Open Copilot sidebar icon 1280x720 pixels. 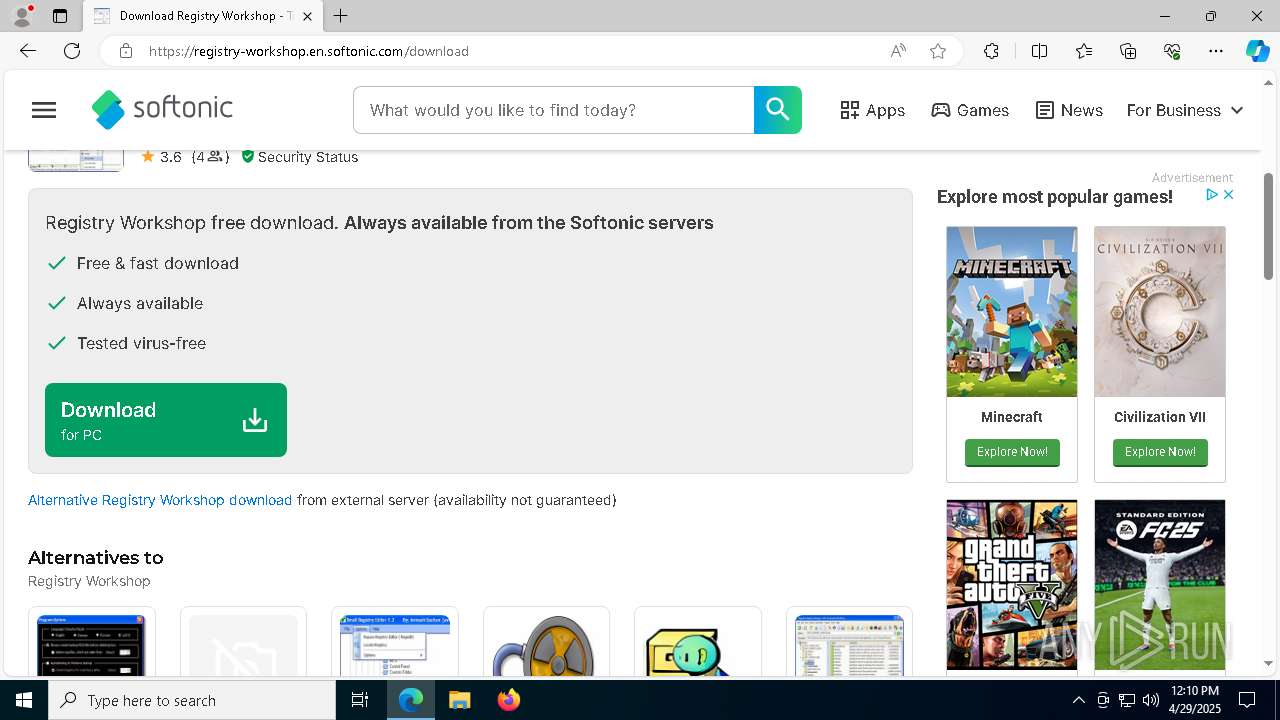click(1257, 51)
